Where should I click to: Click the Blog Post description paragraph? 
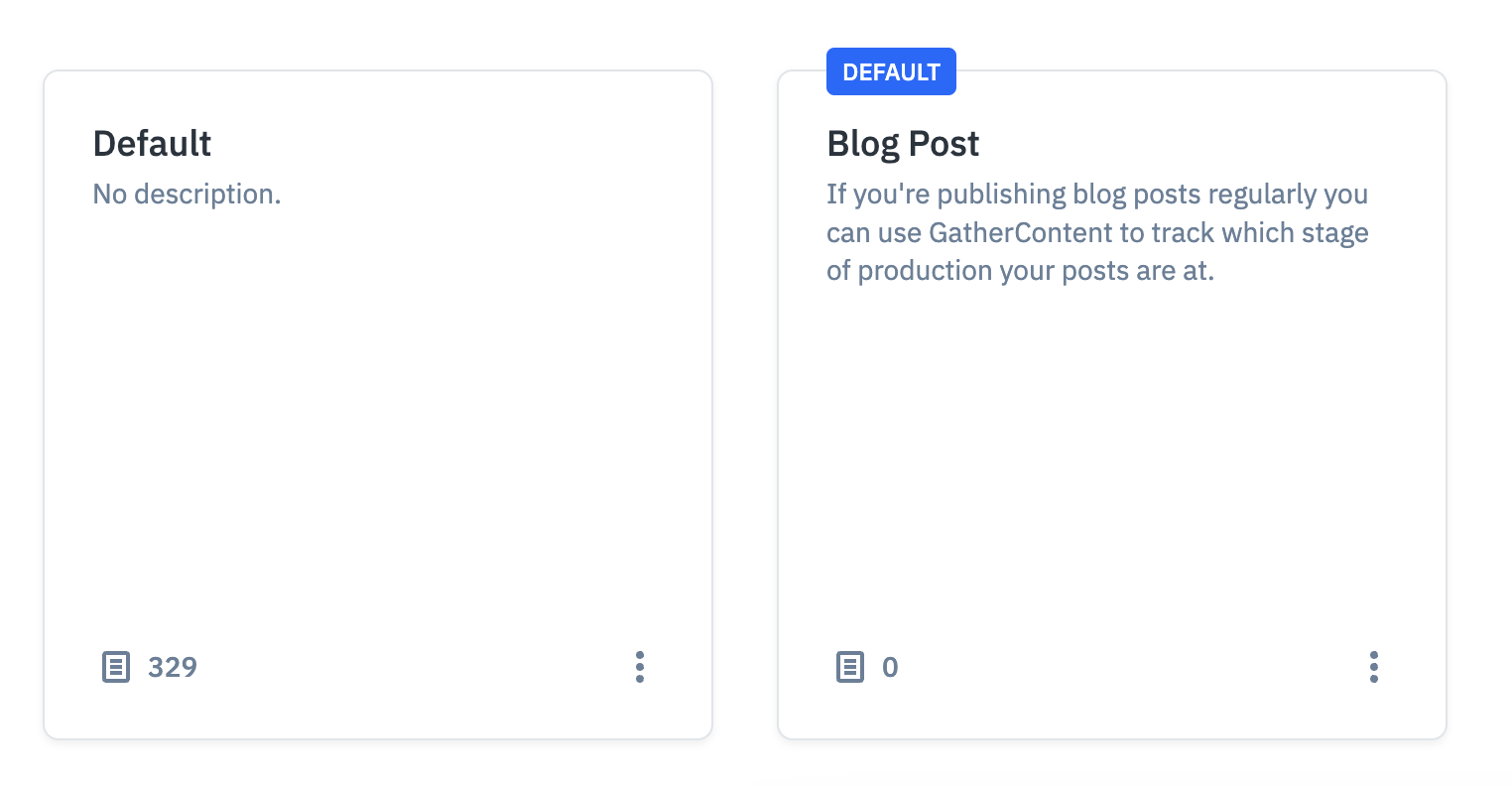point(1097,232)
